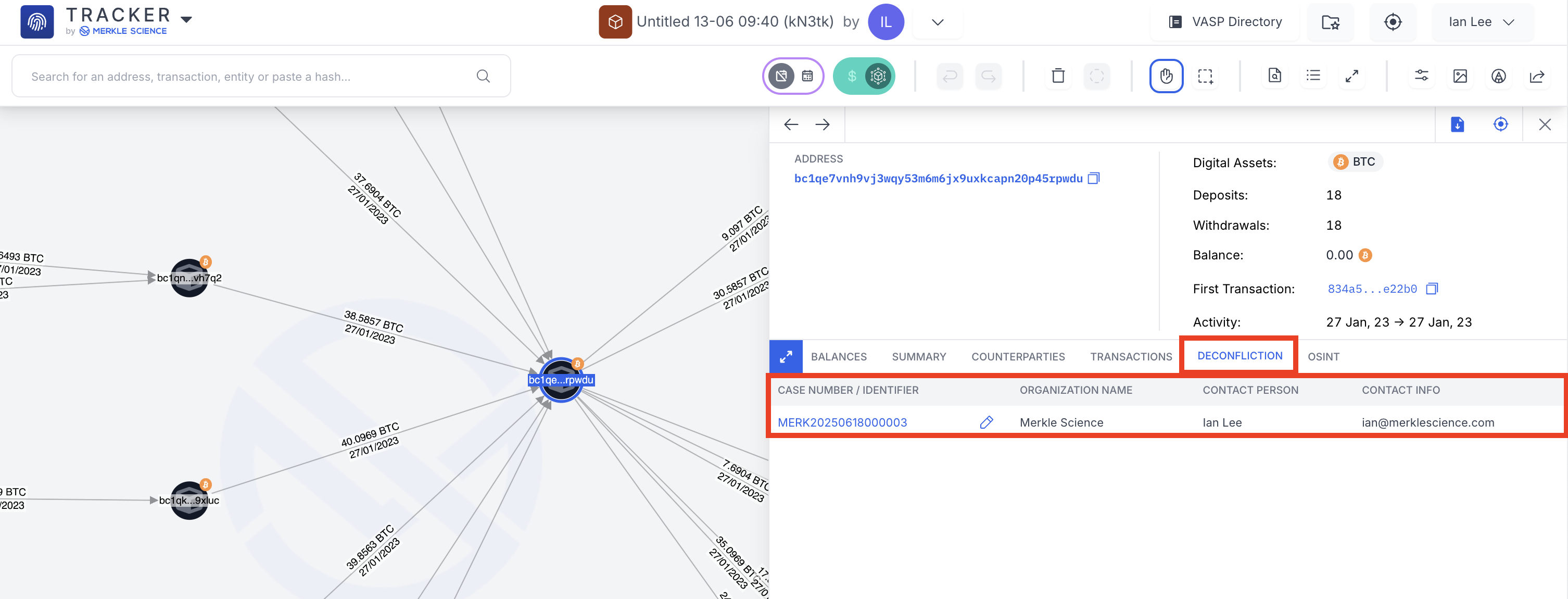This screenshot has width=1568, height=599.
Task: Switch to the Transactions tab
Action: pyautogui.click(x=1130, y=357)
